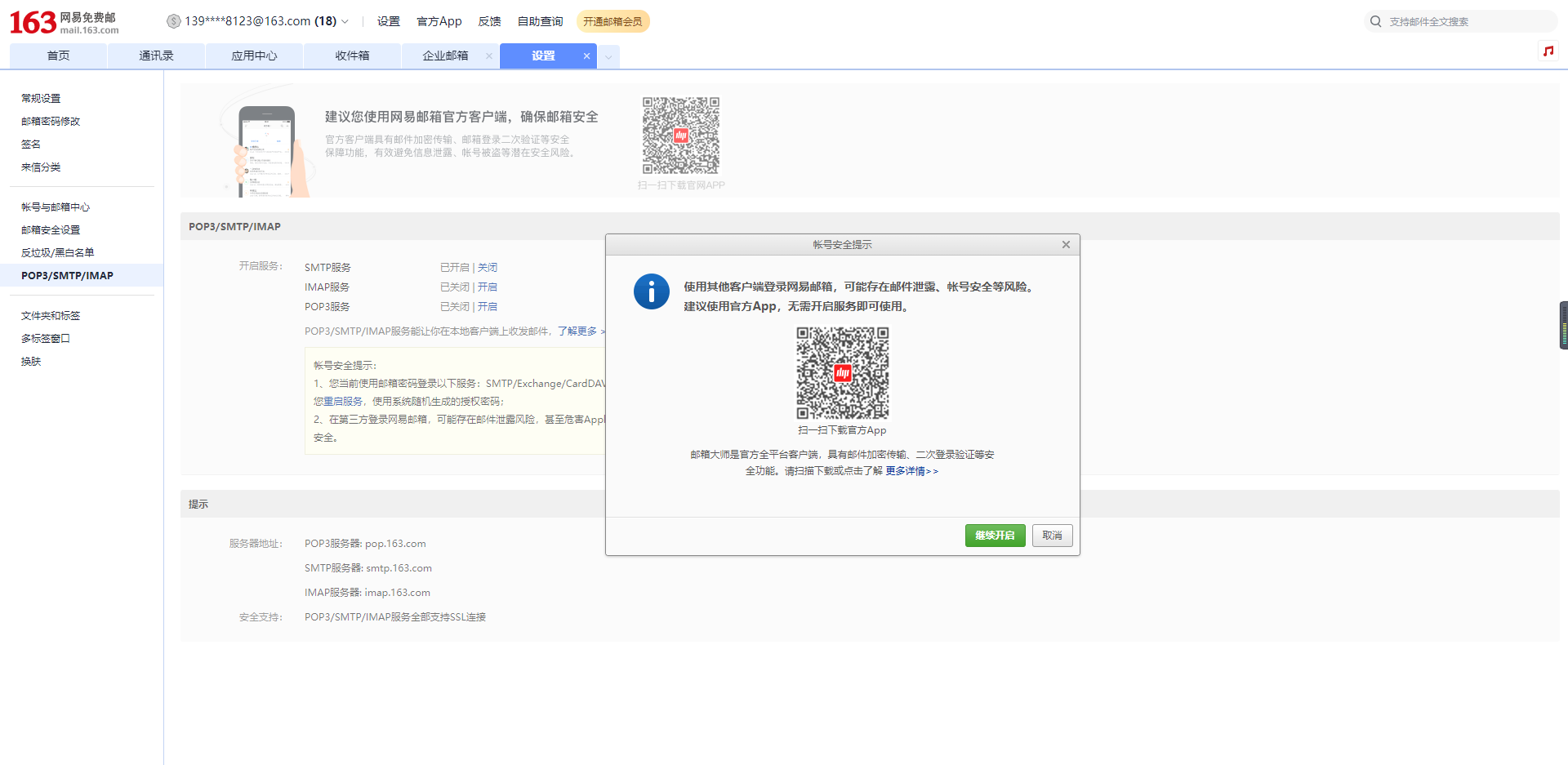The width and height of the screenshot is (1568, 765).
Task: Close the active 设置 tab
Action: [586, 56]
